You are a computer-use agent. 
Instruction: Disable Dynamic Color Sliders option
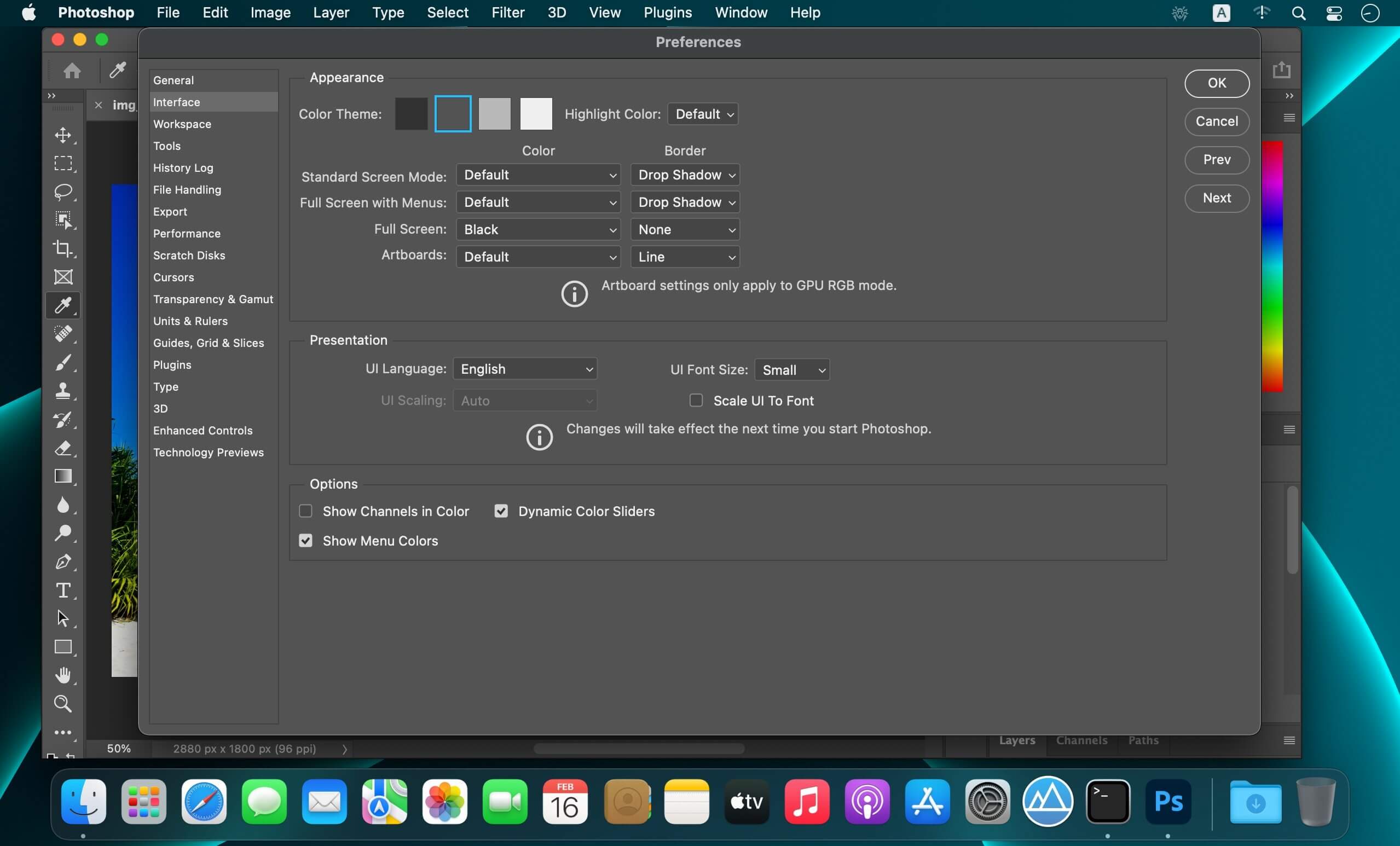(x=501, y=511)
